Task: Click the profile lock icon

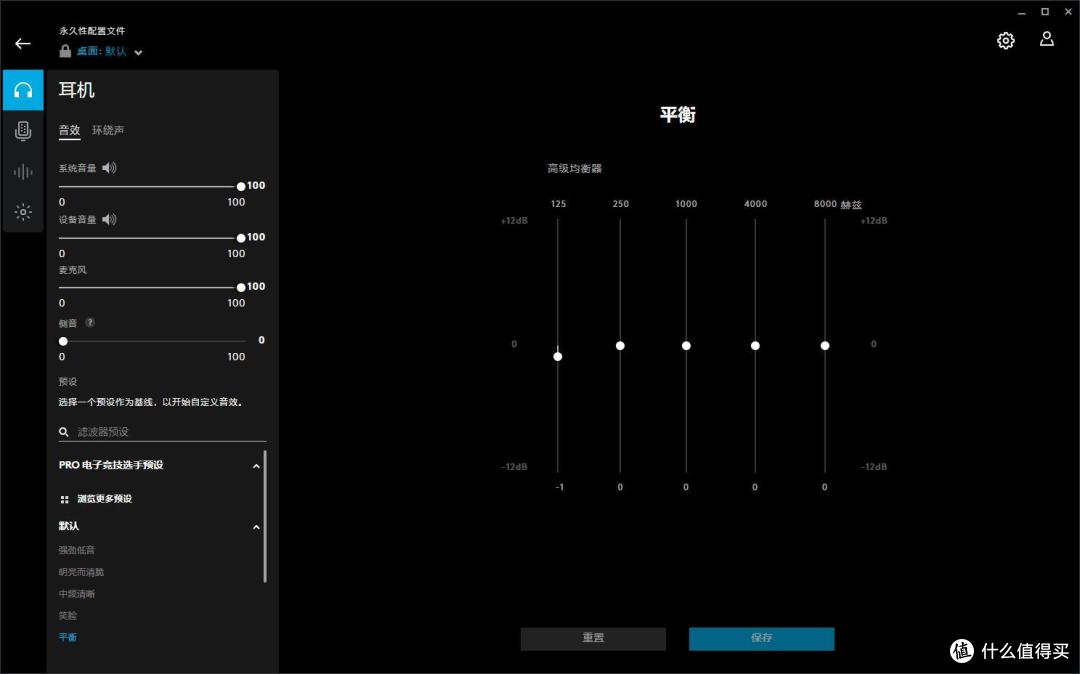Action: [x=65, y=51]
